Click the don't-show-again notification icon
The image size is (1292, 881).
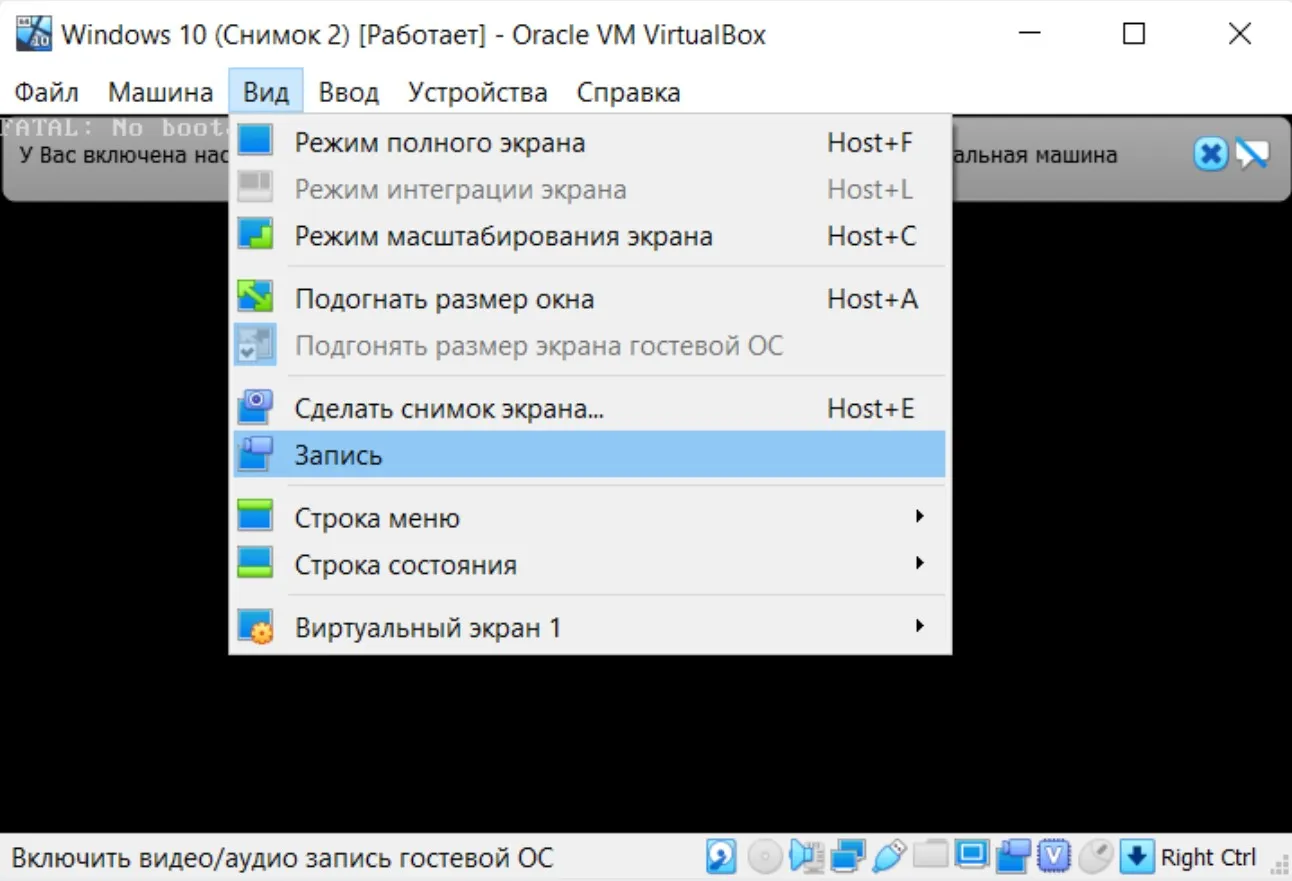[1252, 154]
